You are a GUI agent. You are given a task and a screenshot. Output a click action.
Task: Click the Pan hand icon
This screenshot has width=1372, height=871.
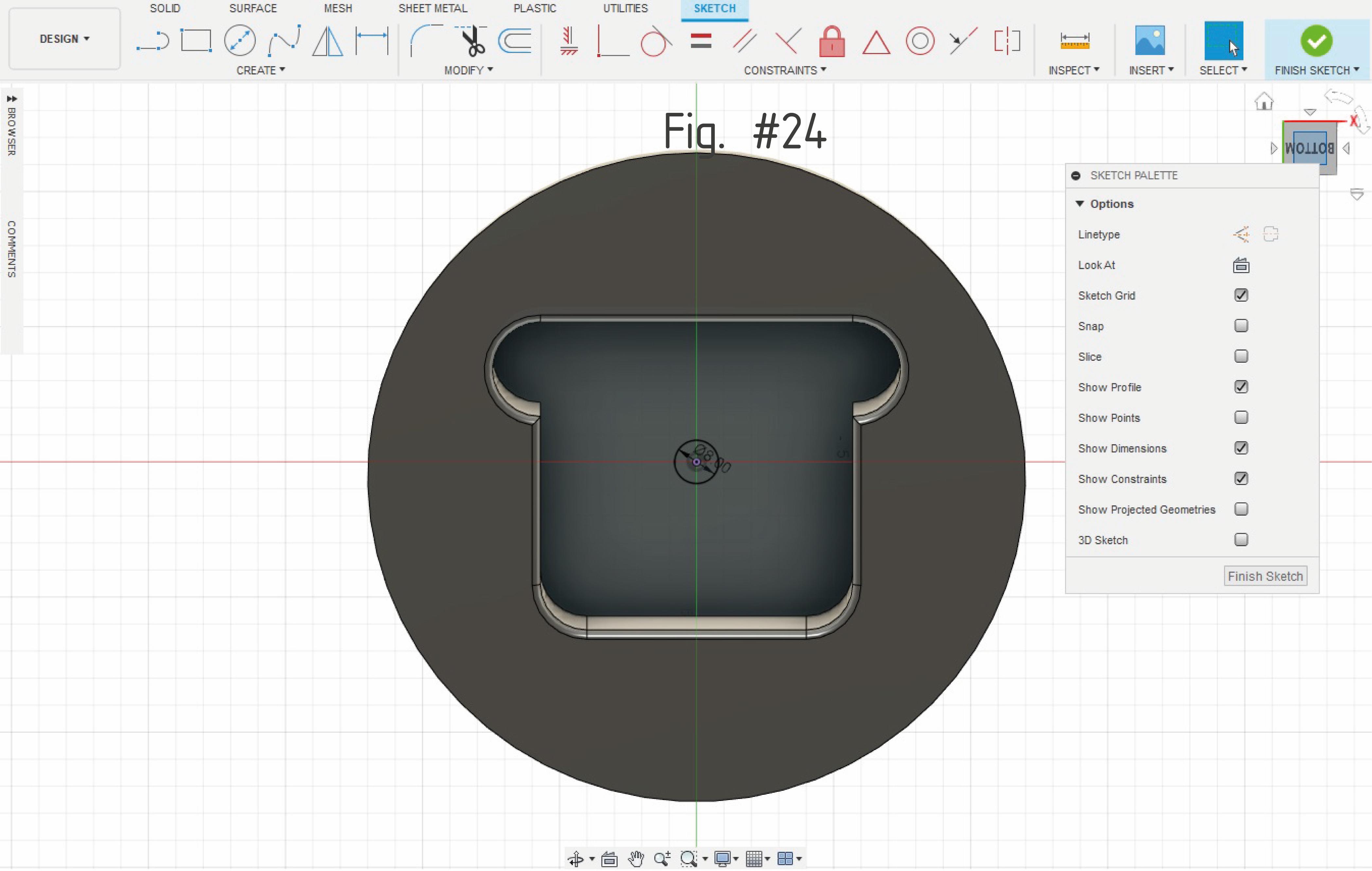[x=635, y=858]
